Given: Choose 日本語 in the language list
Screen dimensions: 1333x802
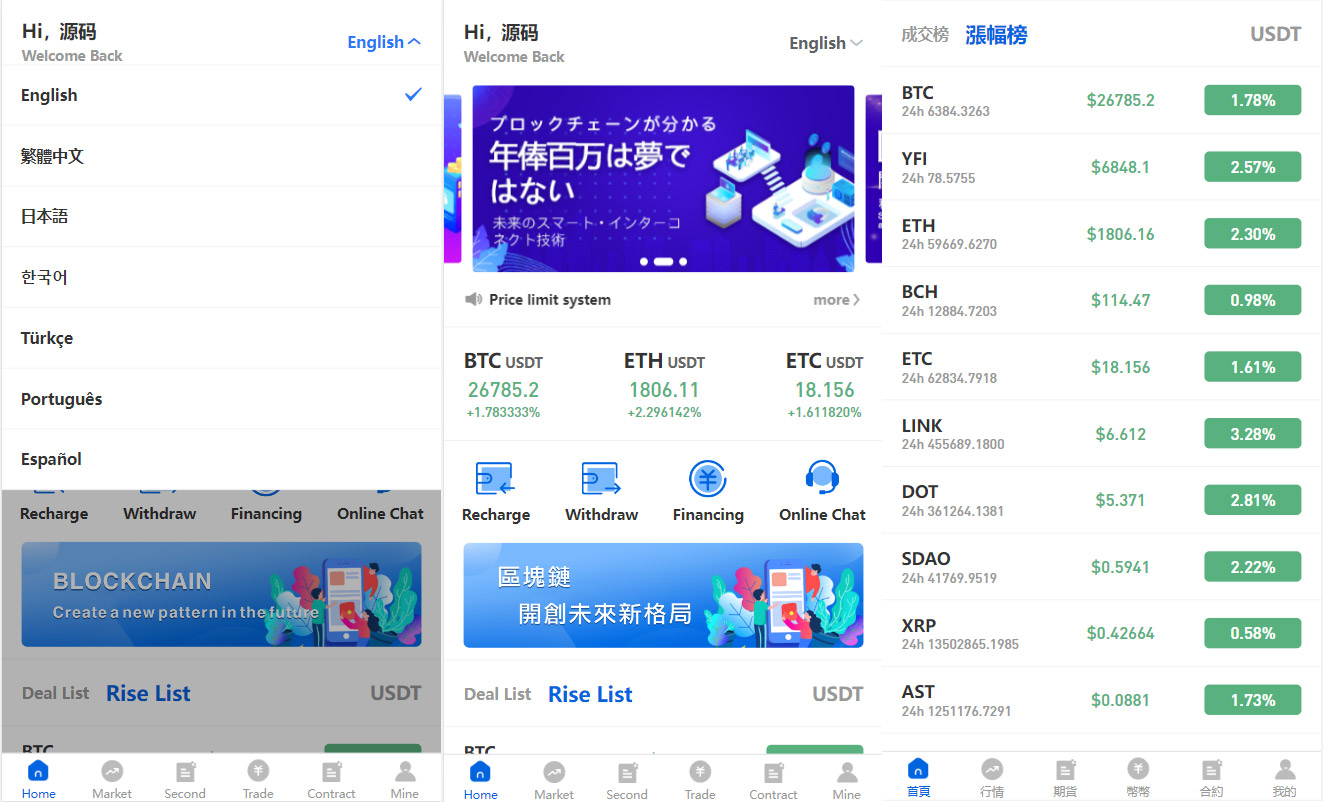Looking at the screenshot, I should [221, 216].
